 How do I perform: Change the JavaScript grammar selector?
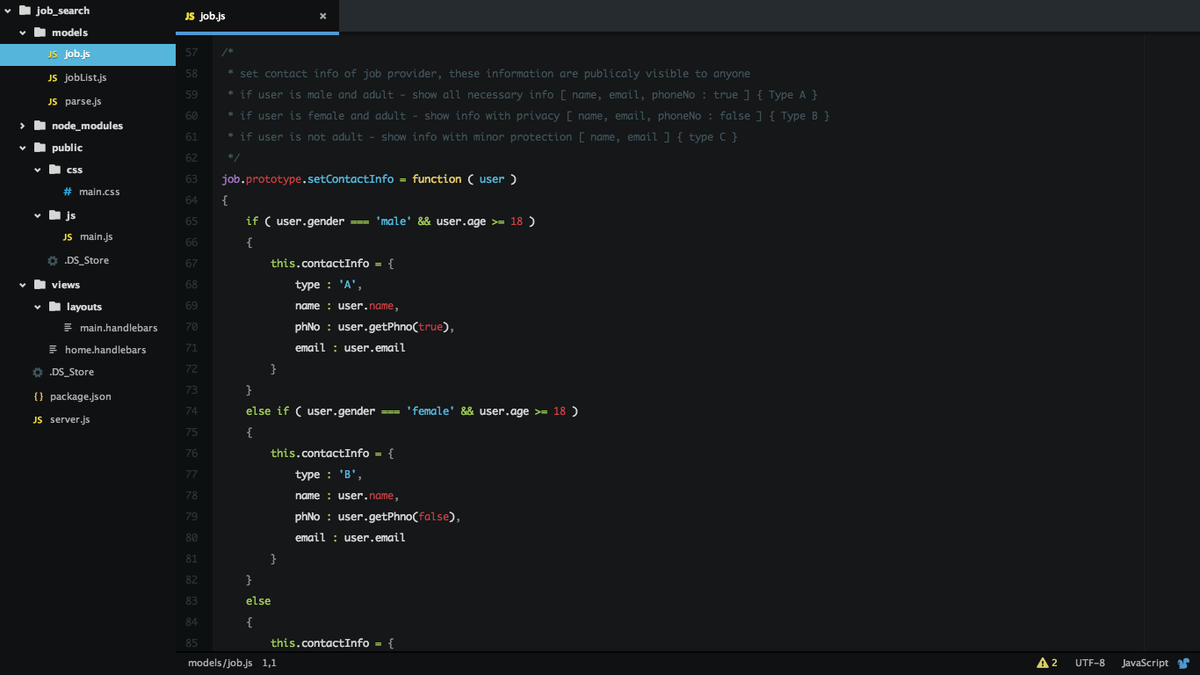pyautogui.click(x=1145, y=663)
